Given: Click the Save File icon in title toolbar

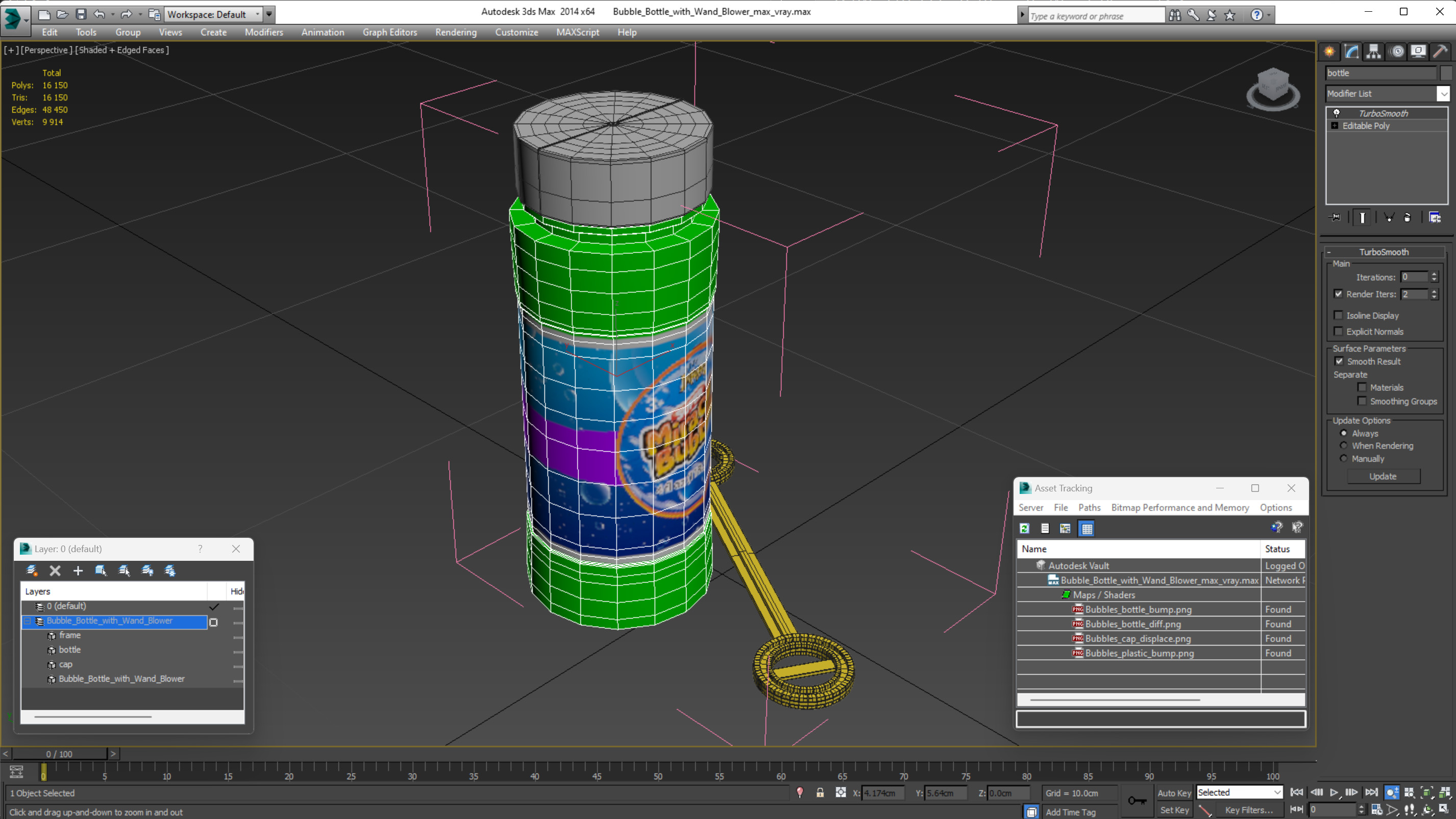Looking at the screenshot, I should pos(81,14).
